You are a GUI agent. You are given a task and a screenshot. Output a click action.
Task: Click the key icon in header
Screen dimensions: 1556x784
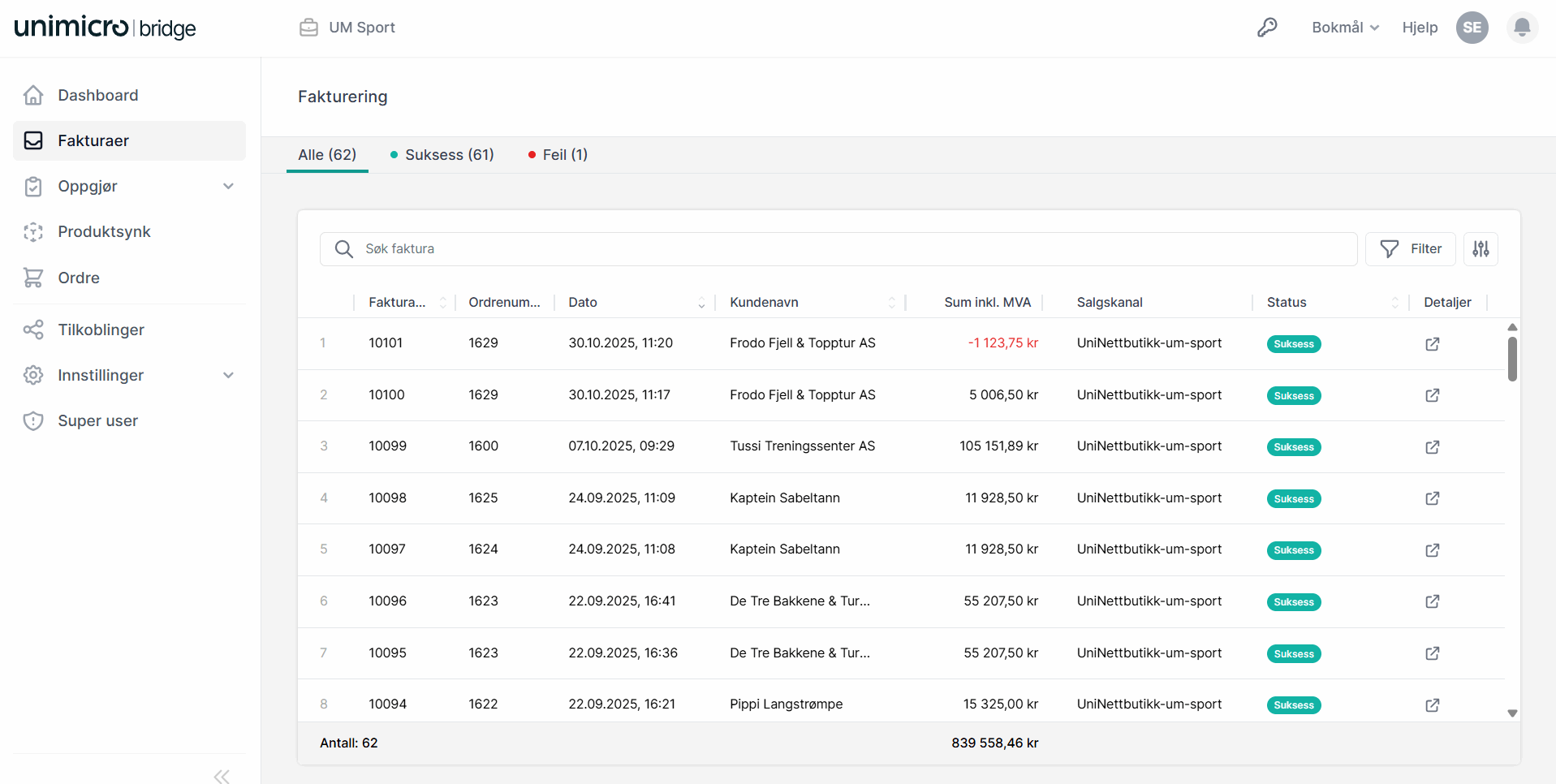(x=1267, y=28)
